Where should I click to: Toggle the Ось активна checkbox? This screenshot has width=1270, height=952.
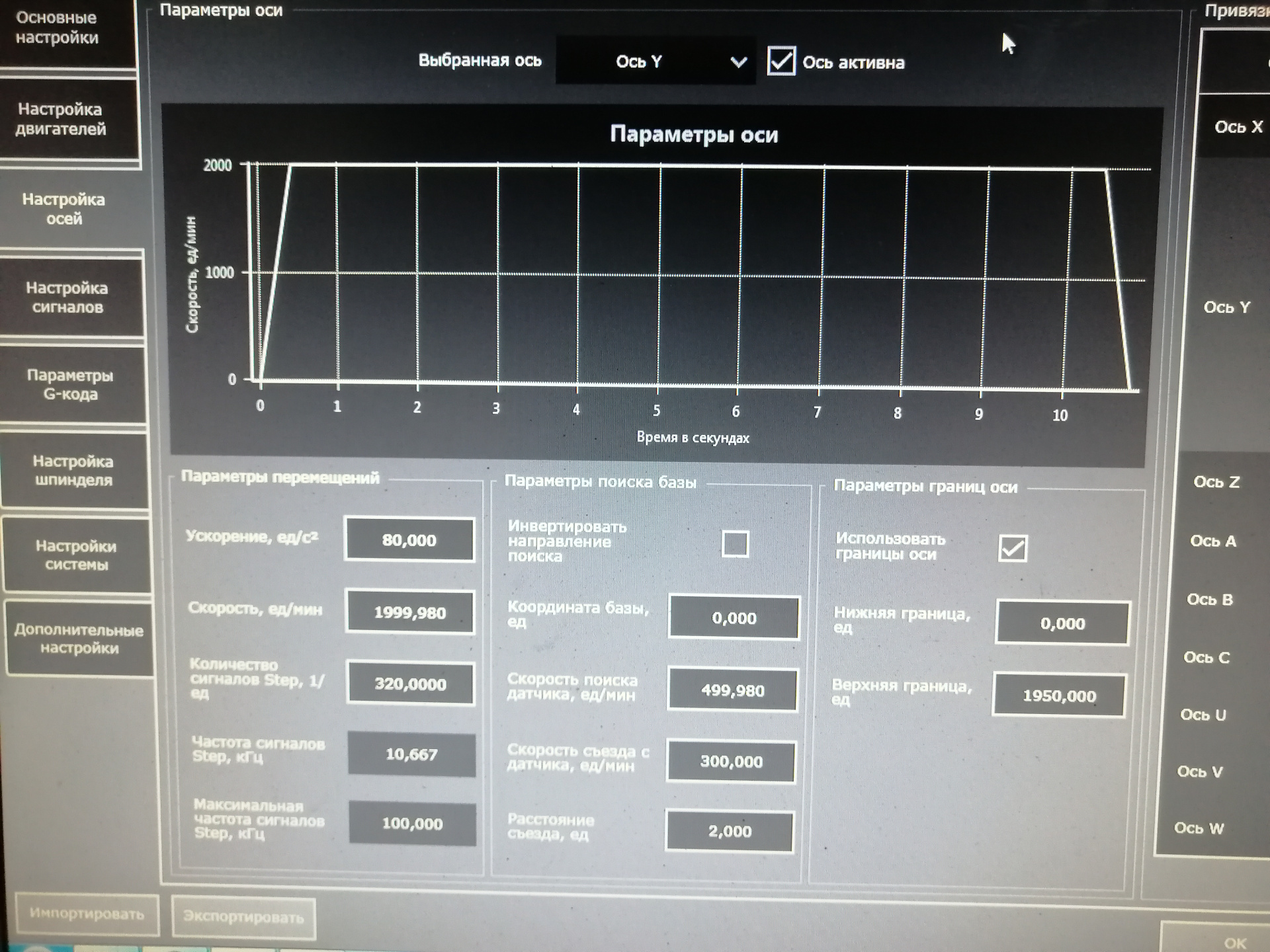click(x=781, y=61)
